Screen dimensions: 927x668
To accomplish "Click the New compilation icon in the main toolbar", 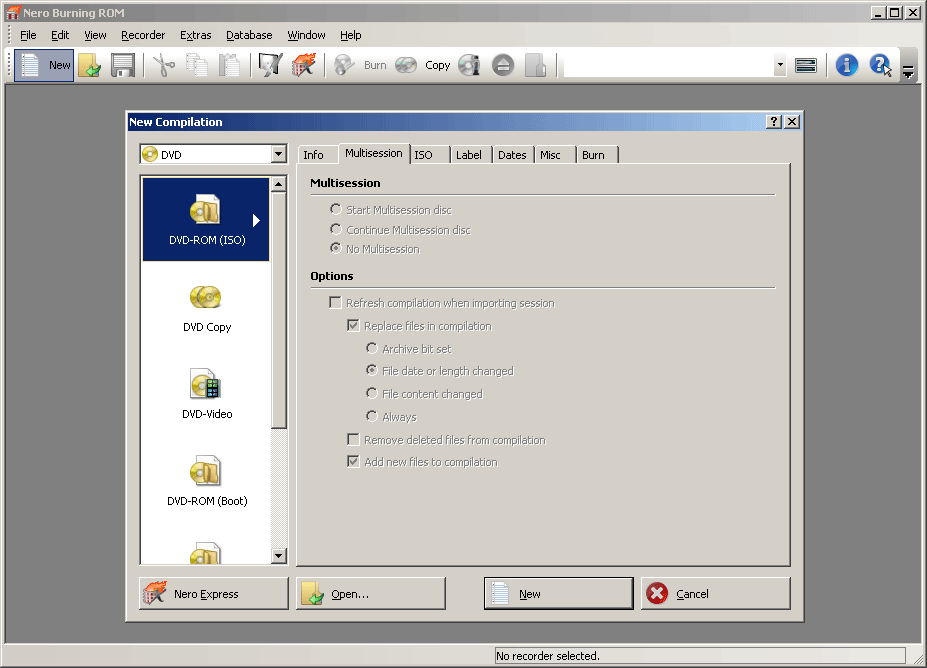I will coord(44,65).
